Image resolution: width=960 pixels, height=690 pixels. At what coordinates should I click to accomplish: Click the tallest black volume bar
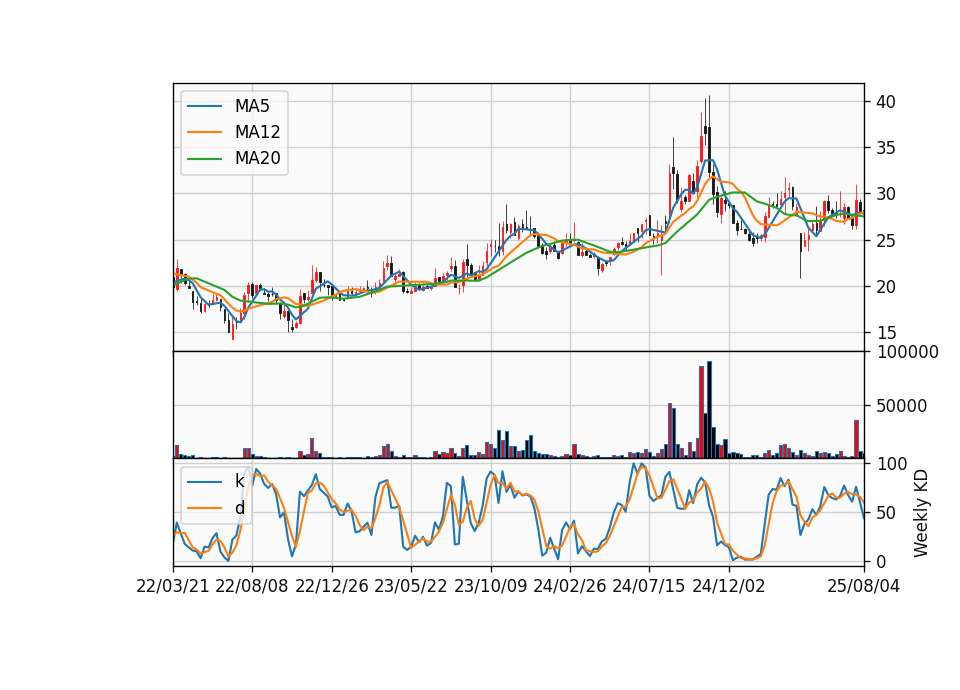pos(709,410)
